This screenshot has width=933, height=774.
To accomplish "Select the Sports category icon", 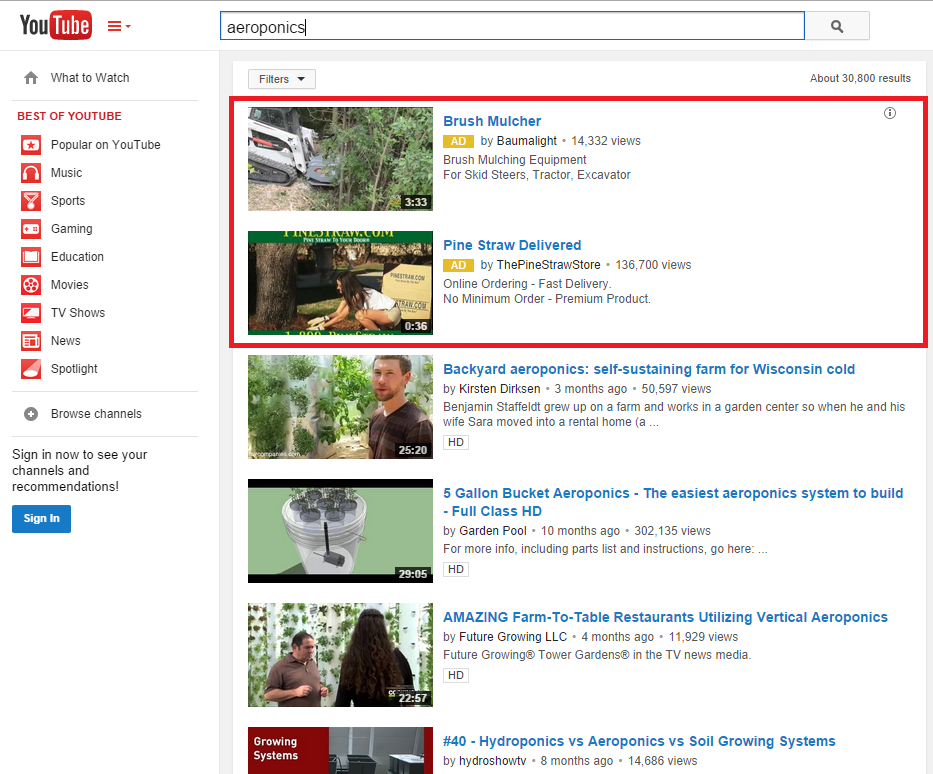I will [x=31, y=200].
